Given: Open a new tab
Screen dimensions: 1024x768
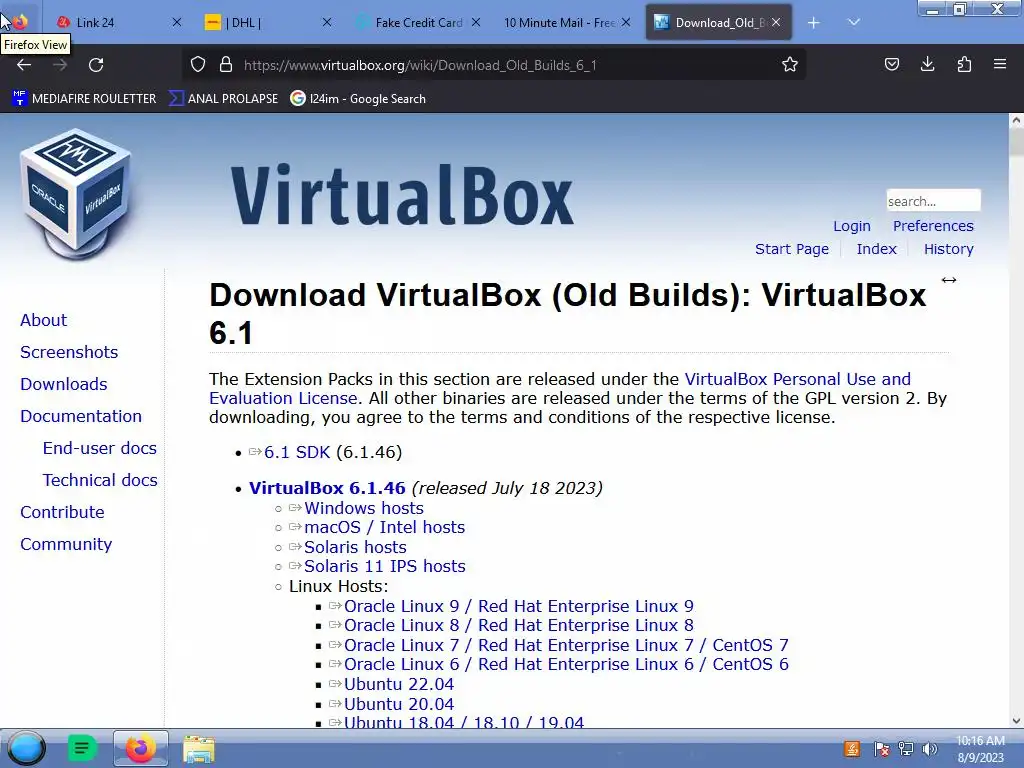Looking at the screenshot, I should click(813, 23).
